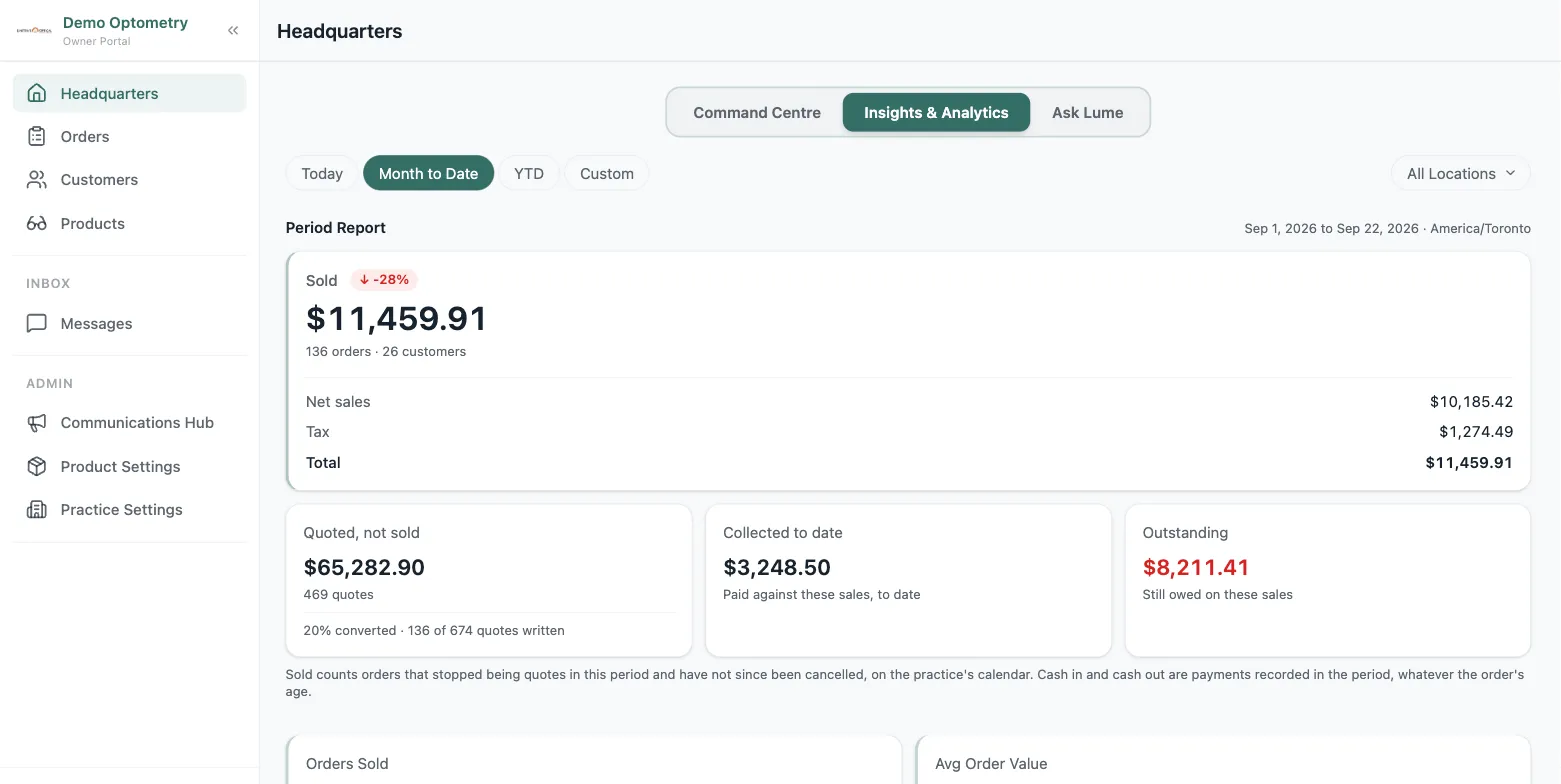This screenshot has height=784, width=1561.
Task: Select the YTD period filter
Action: pyautogui.click(x=529, y=173)
